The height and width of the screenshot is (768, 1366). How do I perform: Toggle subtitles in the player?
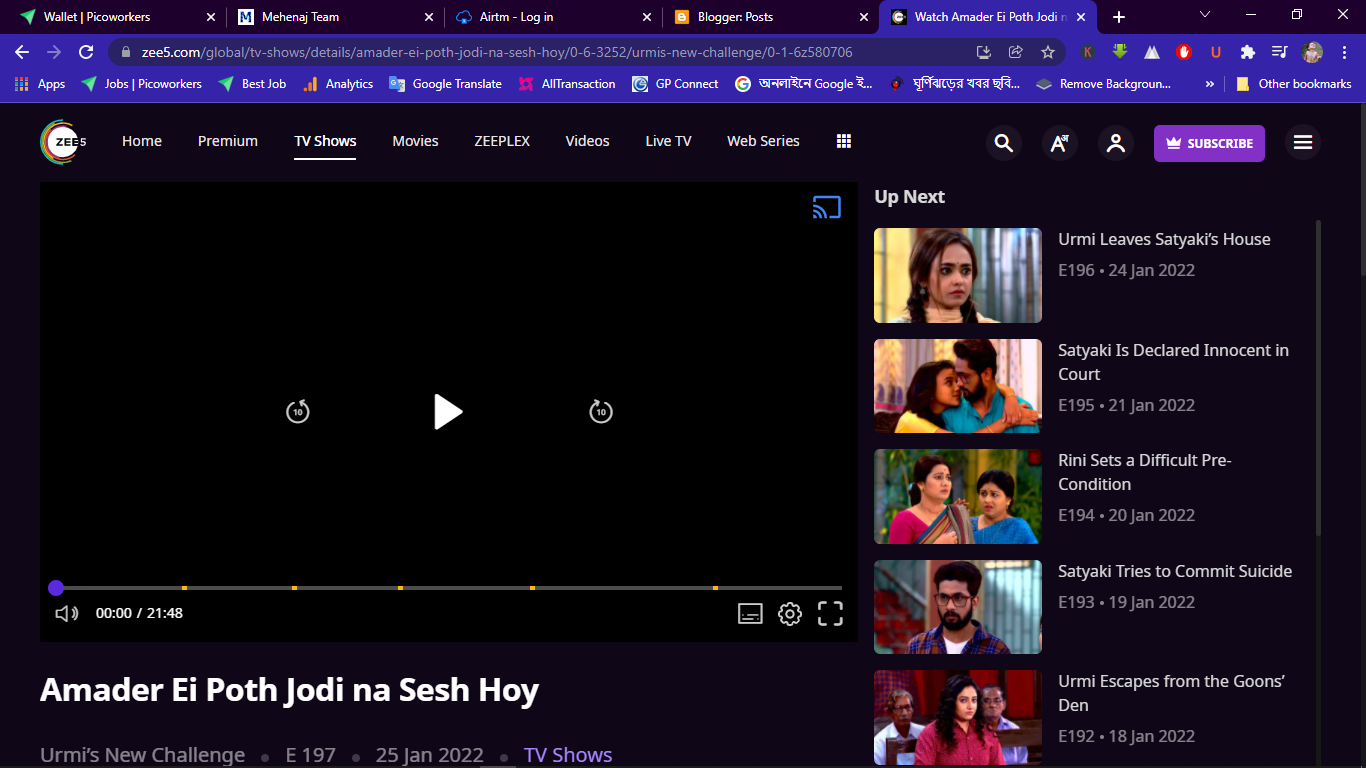click(750, 613)
